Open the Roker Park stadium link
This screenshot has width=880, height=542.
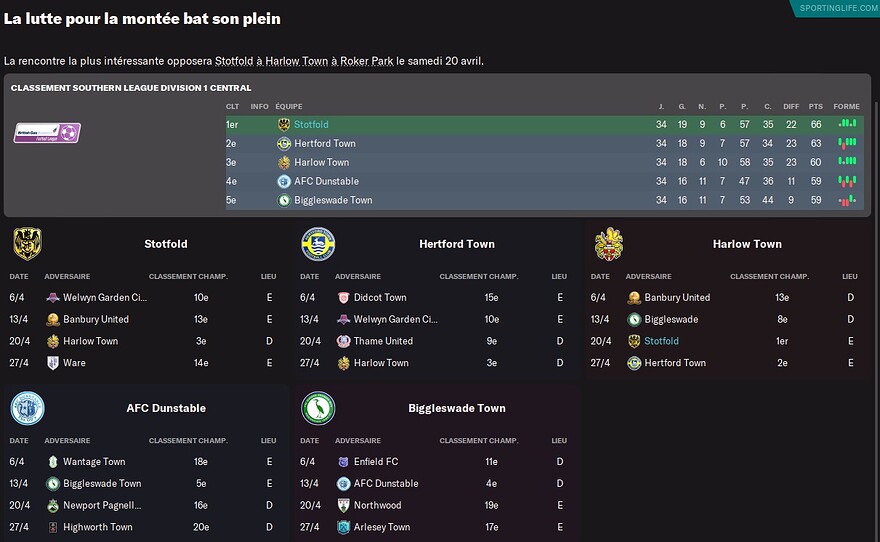tap(366, 62)
